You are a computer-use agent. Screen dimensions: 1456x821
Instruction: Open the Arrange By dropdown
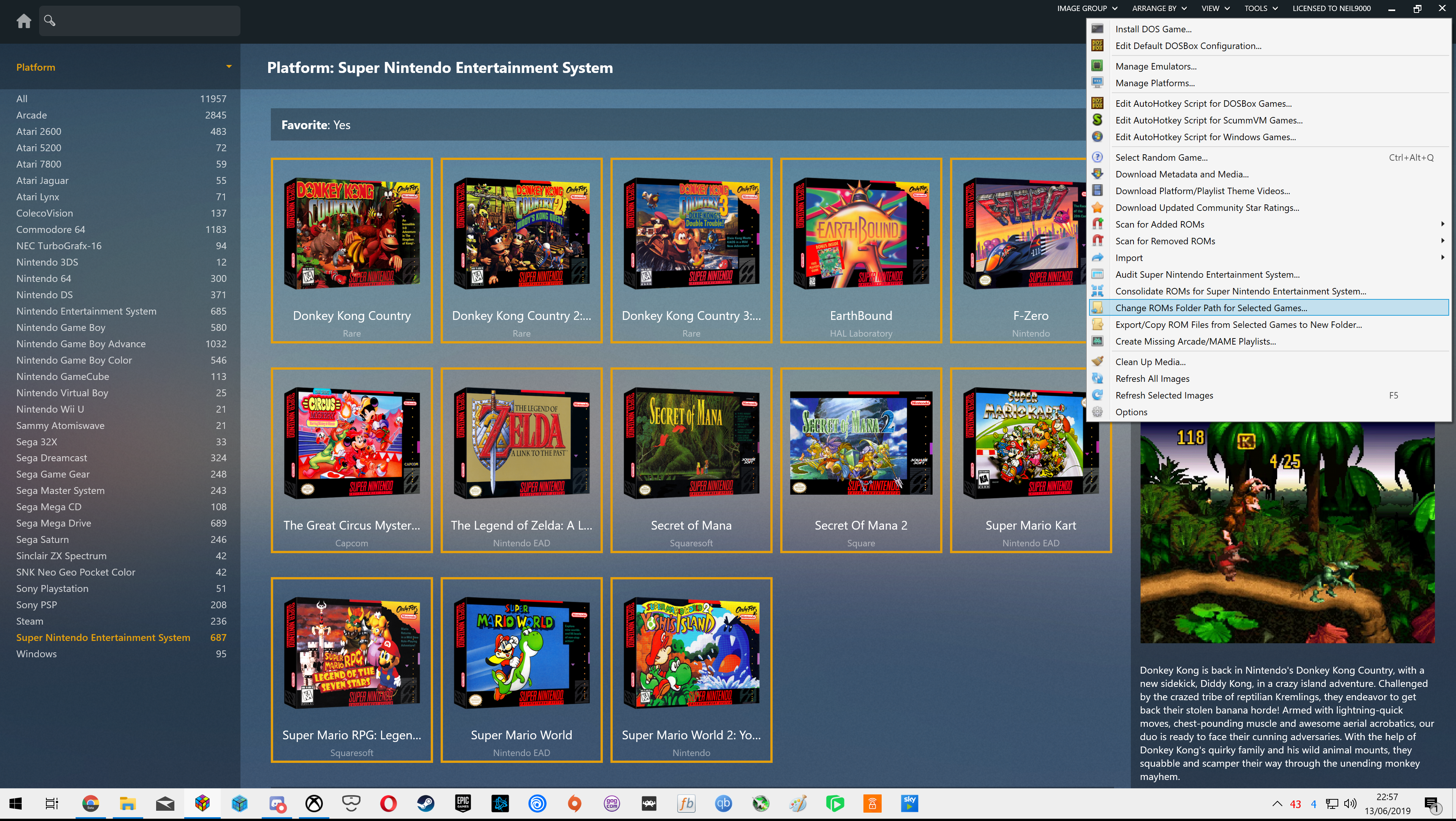(x=1159, y=8)
